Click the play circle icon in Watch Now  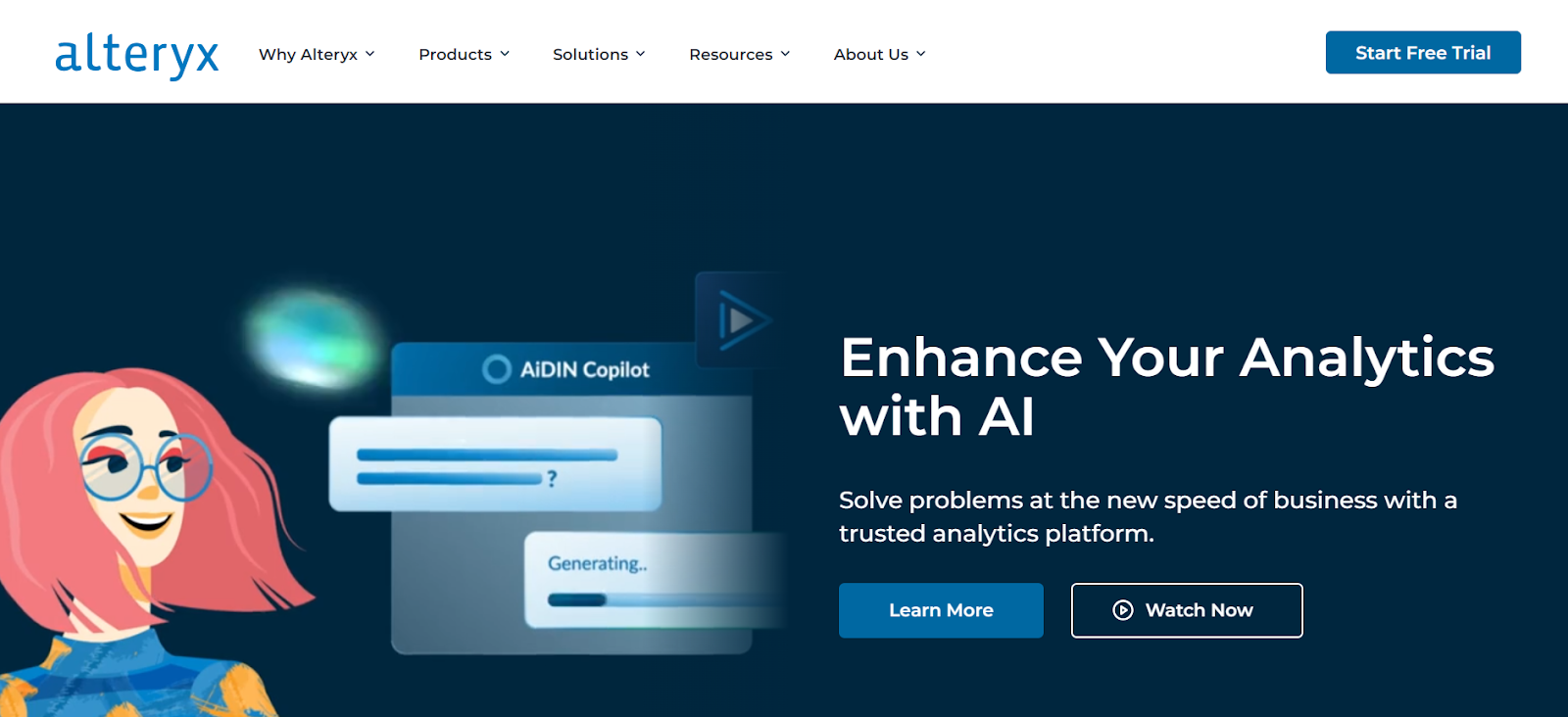click(1123, 610)
